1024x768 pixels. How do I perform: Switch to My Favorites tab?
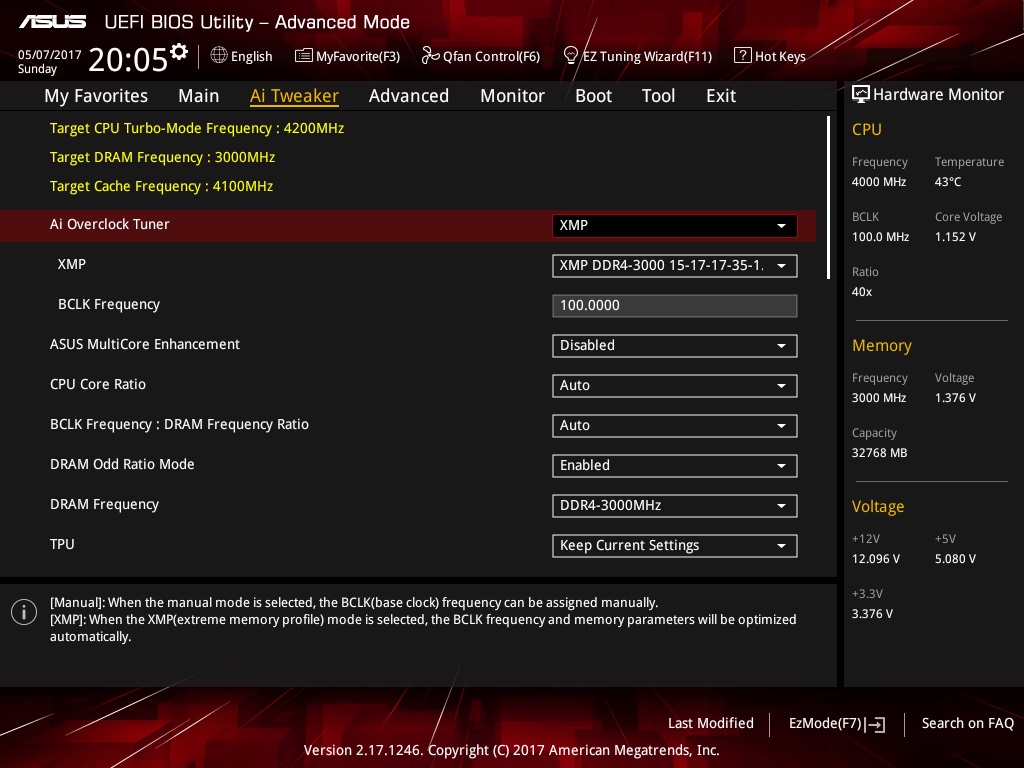pos(96,96)
